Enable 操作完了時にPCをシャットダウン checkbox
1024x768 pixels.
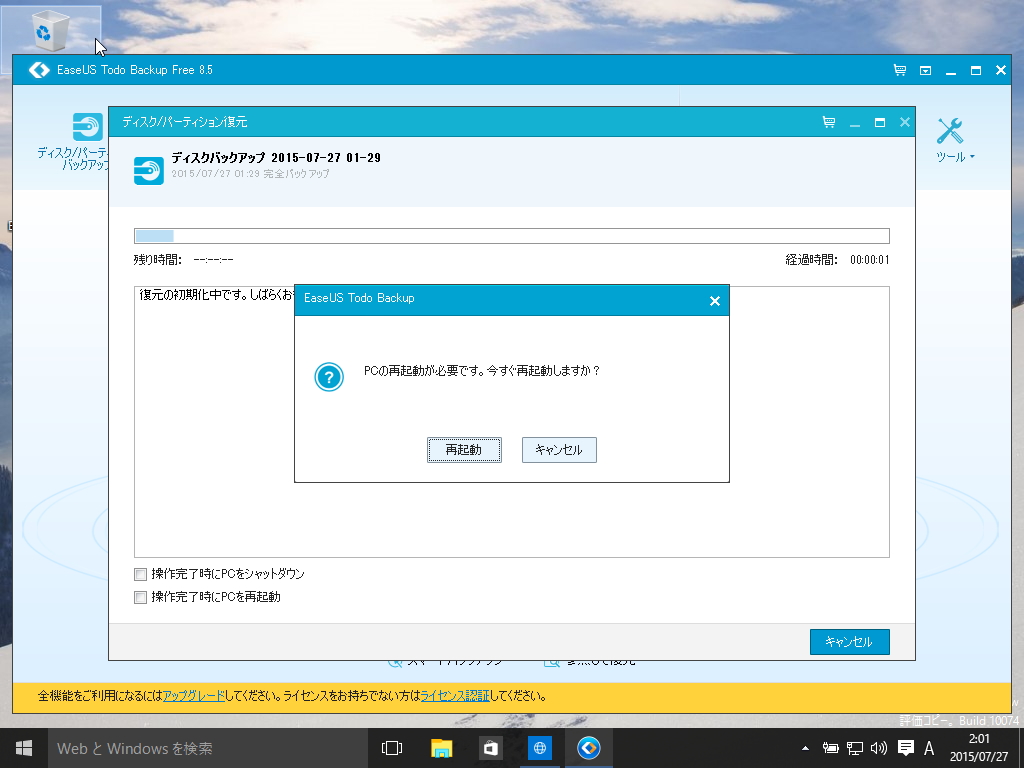(140, 575)
